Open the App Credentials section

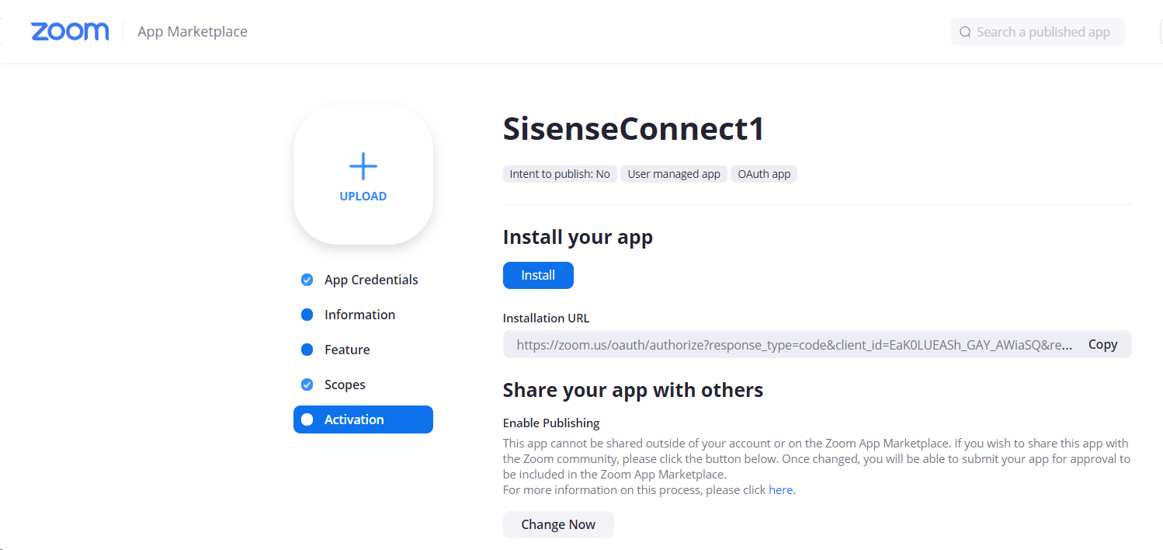[x=371, y=280]
